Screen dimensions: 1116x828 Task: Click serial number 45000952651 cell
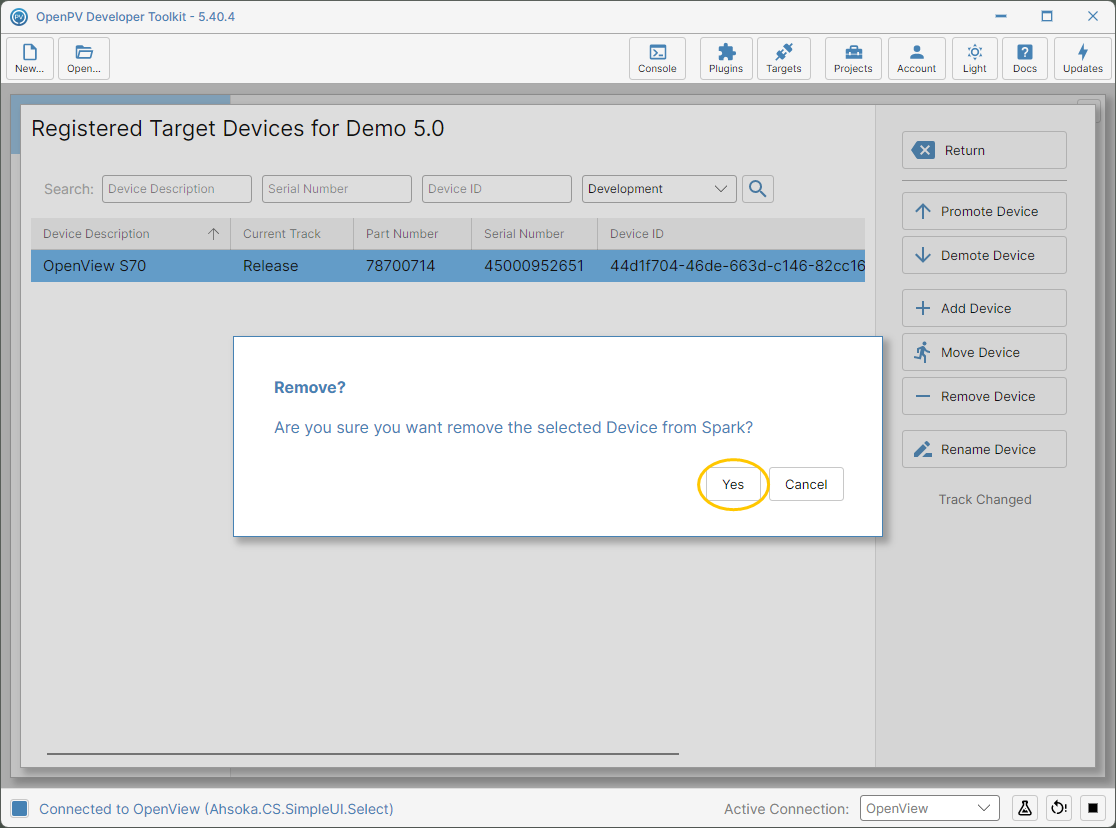coord(534,266)
